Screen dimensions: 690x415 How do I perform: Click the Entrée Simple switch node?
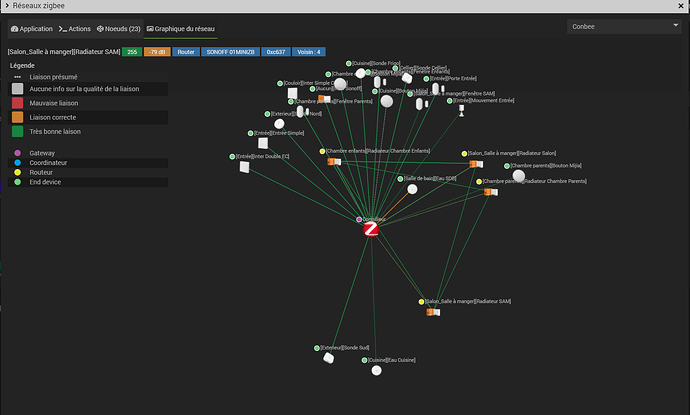[263, 143]
